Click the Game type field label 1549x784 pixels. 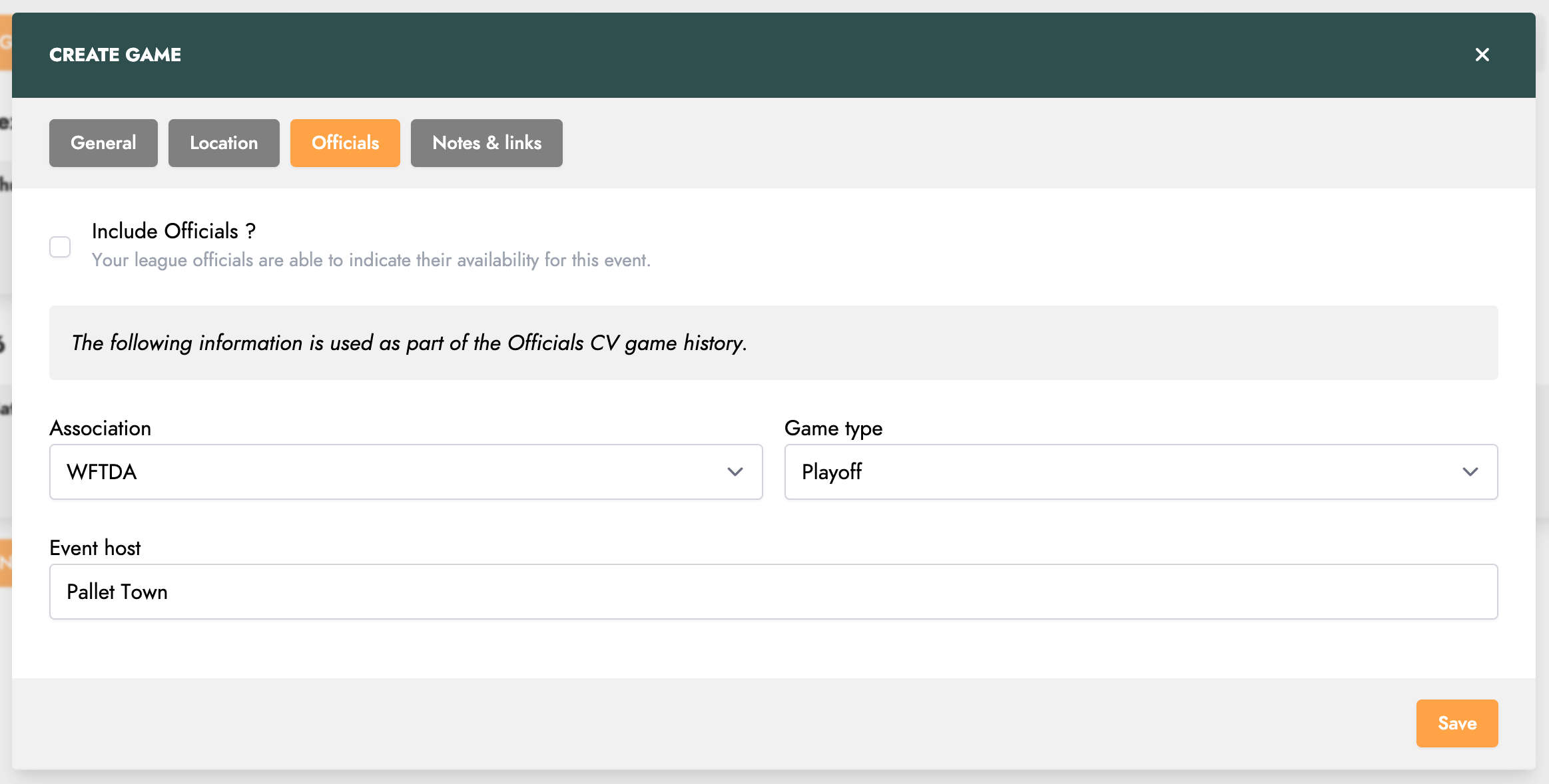coord(833,428)
